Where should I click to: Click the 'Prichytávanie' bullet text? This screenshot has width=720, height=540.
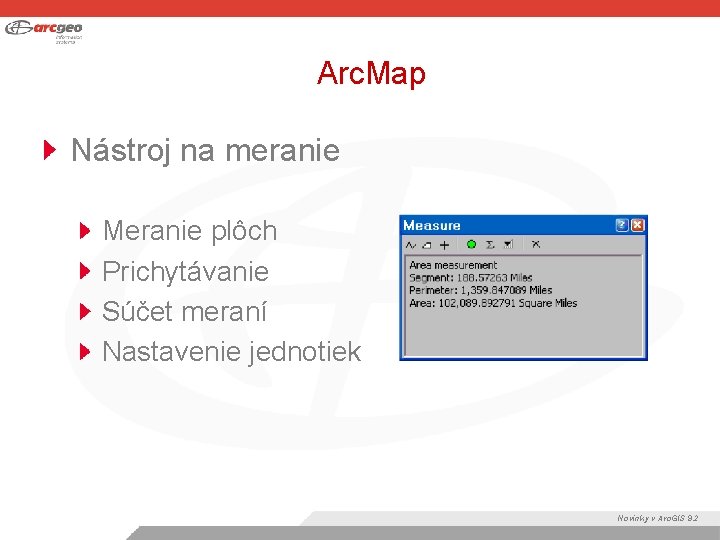click(185, 271)
